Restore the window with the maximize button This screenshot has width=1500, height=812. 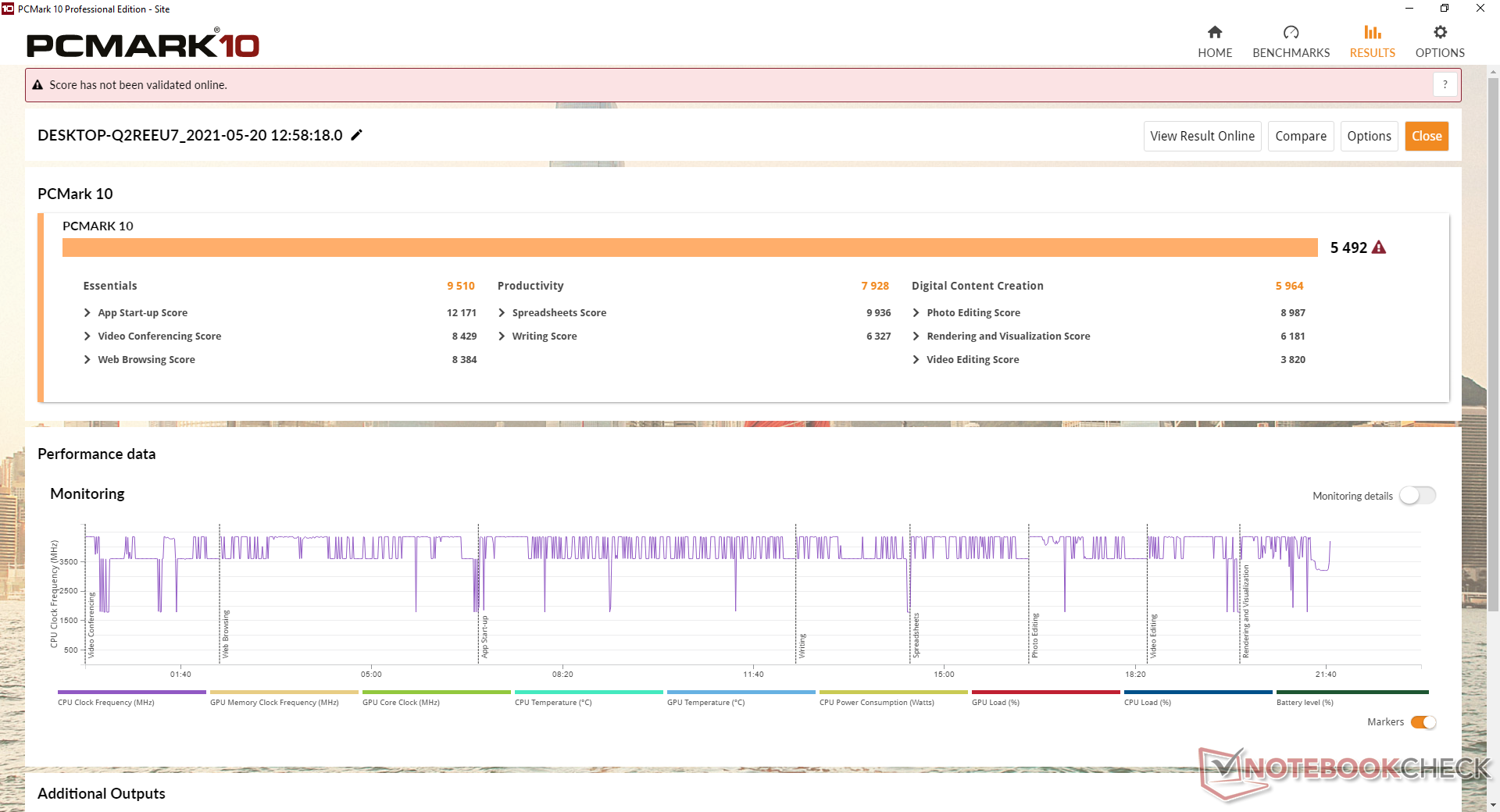pyautogui.click(x=1445, y=9)
